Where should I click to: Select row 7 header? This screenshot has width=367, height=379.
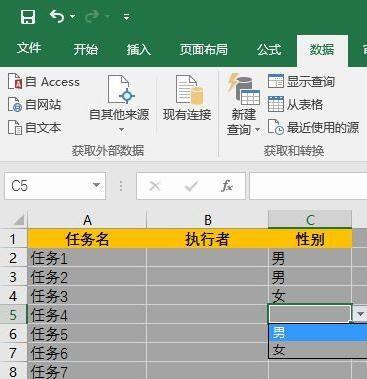tap(13, 353)
